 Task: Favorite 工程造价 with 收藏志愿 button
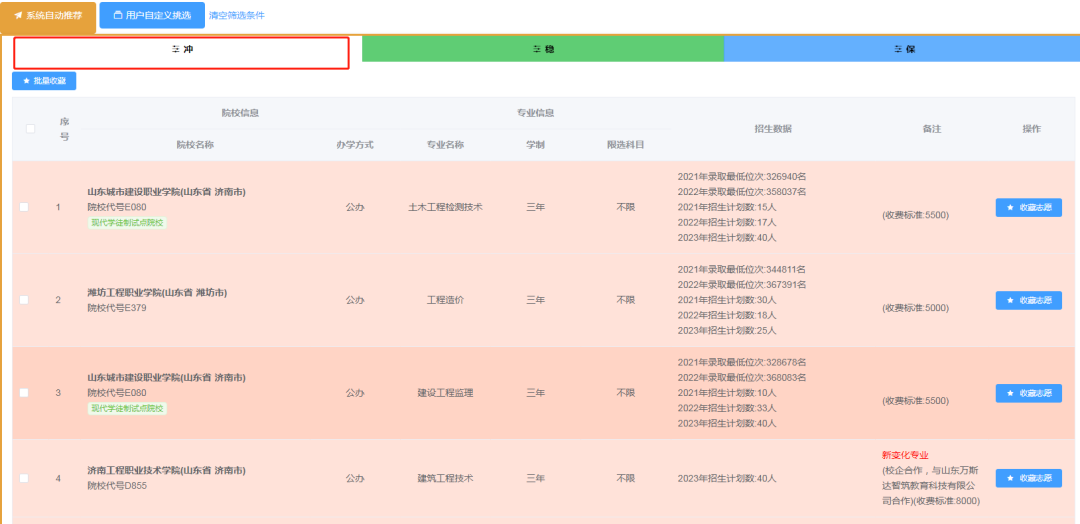tap(1028, 300)
